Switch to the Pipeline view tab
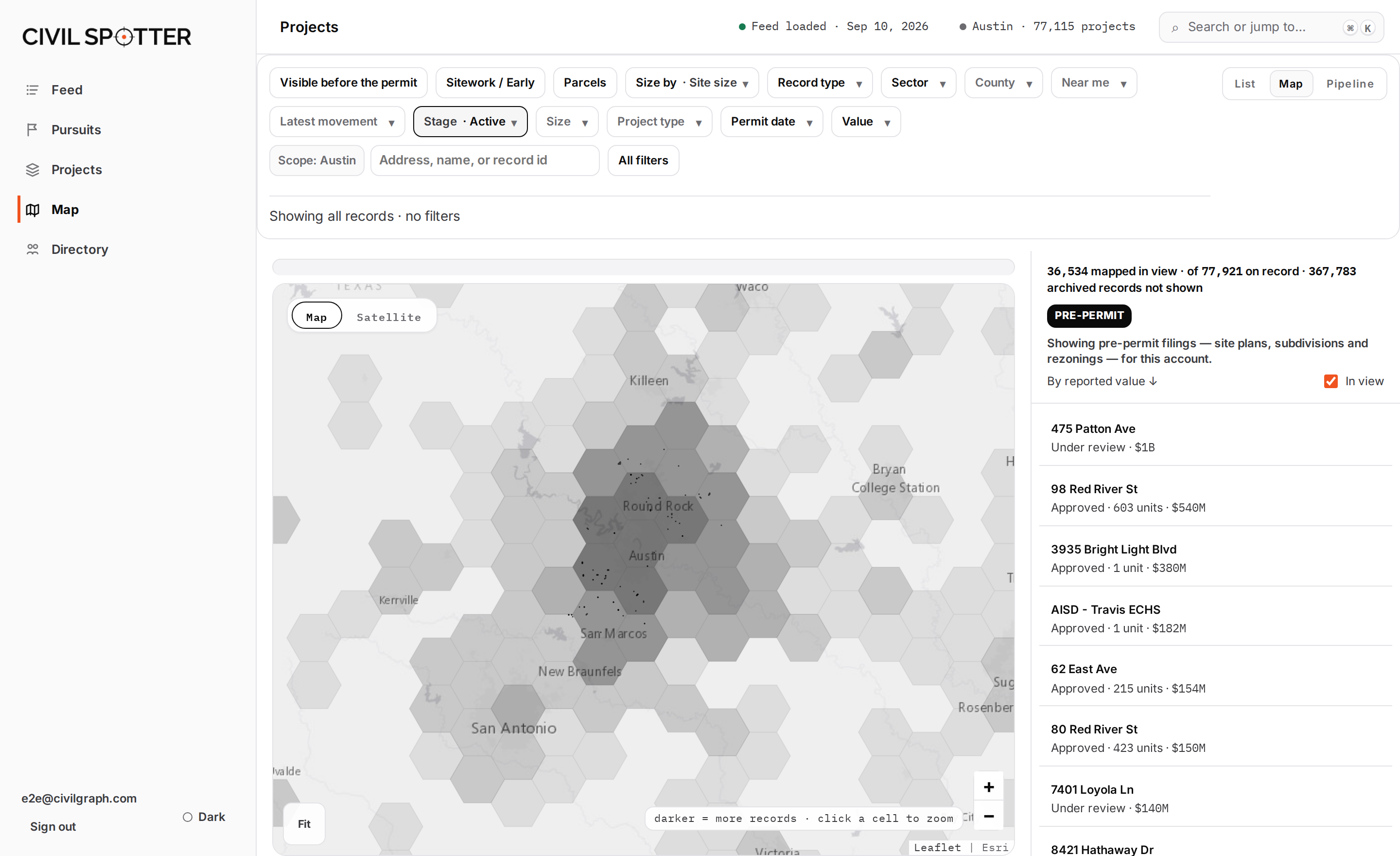Screen dimensions: 1400x856 (x=1349, y=84)
